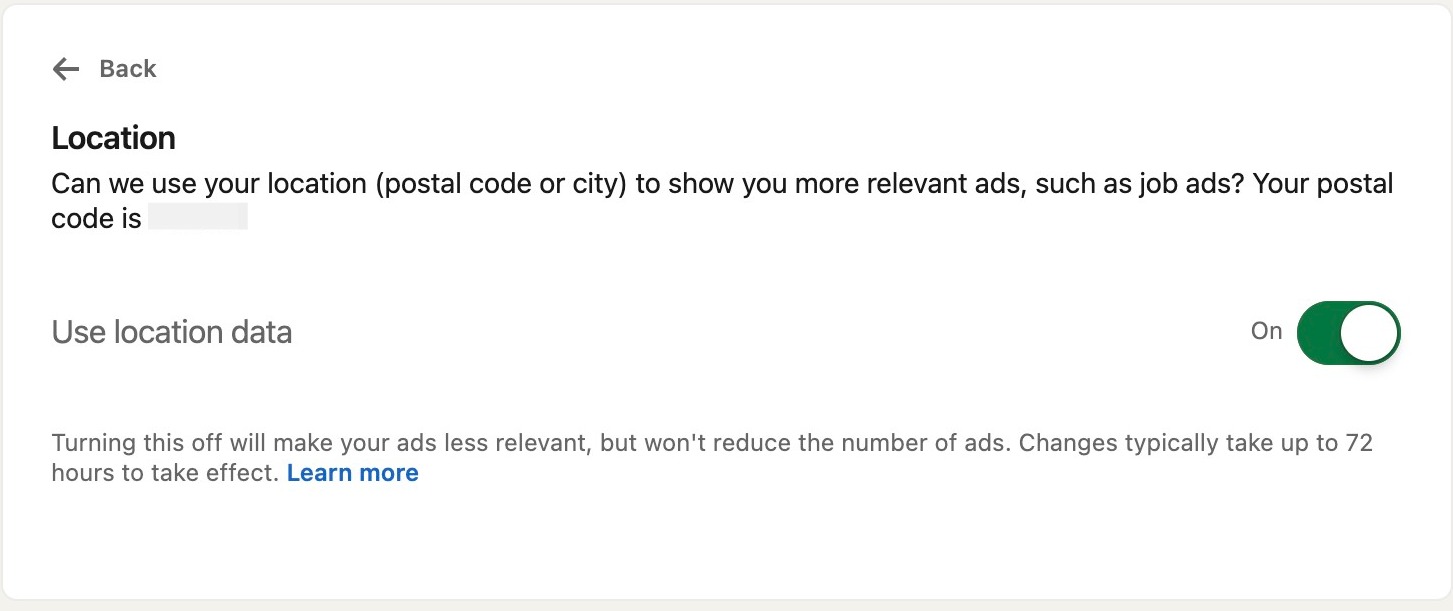
Task: Click the "Back" text label
Action: click(128, 69)
